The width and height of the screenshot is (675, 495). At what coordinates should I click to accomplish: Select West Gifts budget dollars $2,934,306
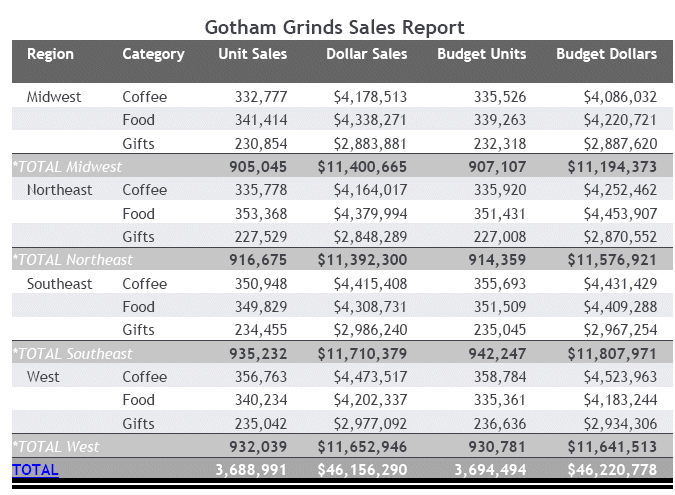(620, 424)
